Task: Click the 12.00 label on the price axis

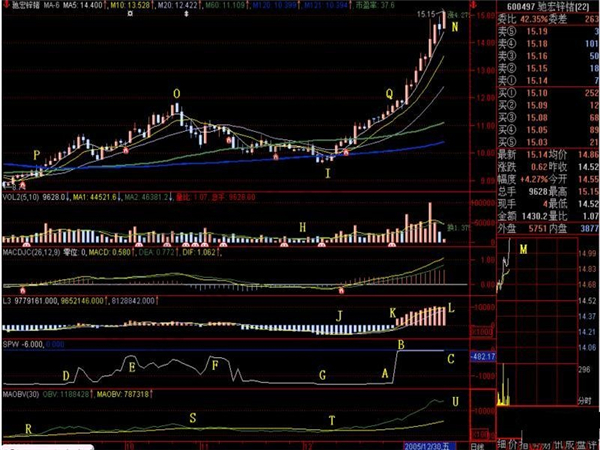Action: tap(486, 98)
